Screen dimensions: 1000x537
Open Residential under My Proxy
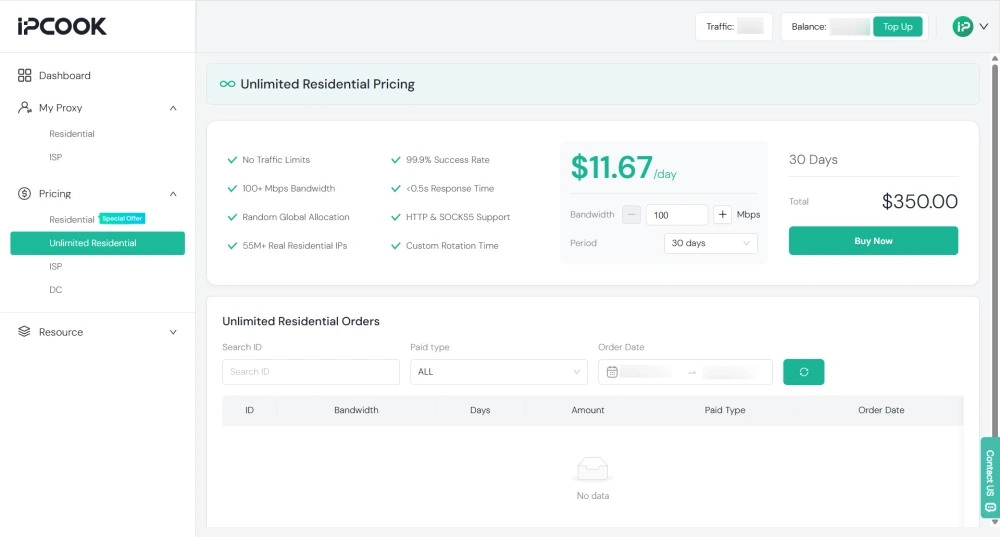tap(71, 134)
